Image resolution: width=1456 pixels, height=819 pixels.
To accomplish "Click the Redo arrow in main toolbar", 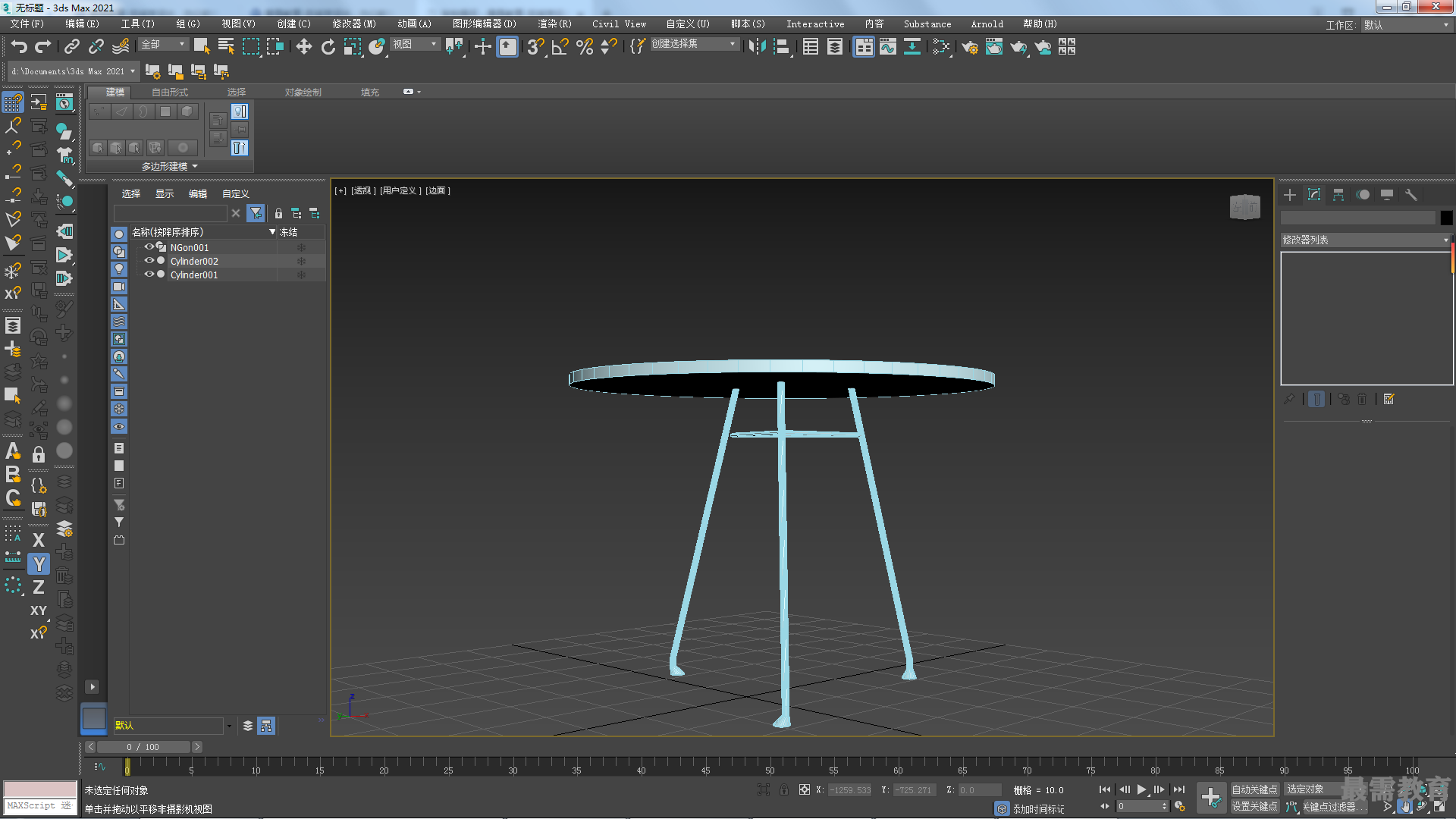I will point(43,47).
